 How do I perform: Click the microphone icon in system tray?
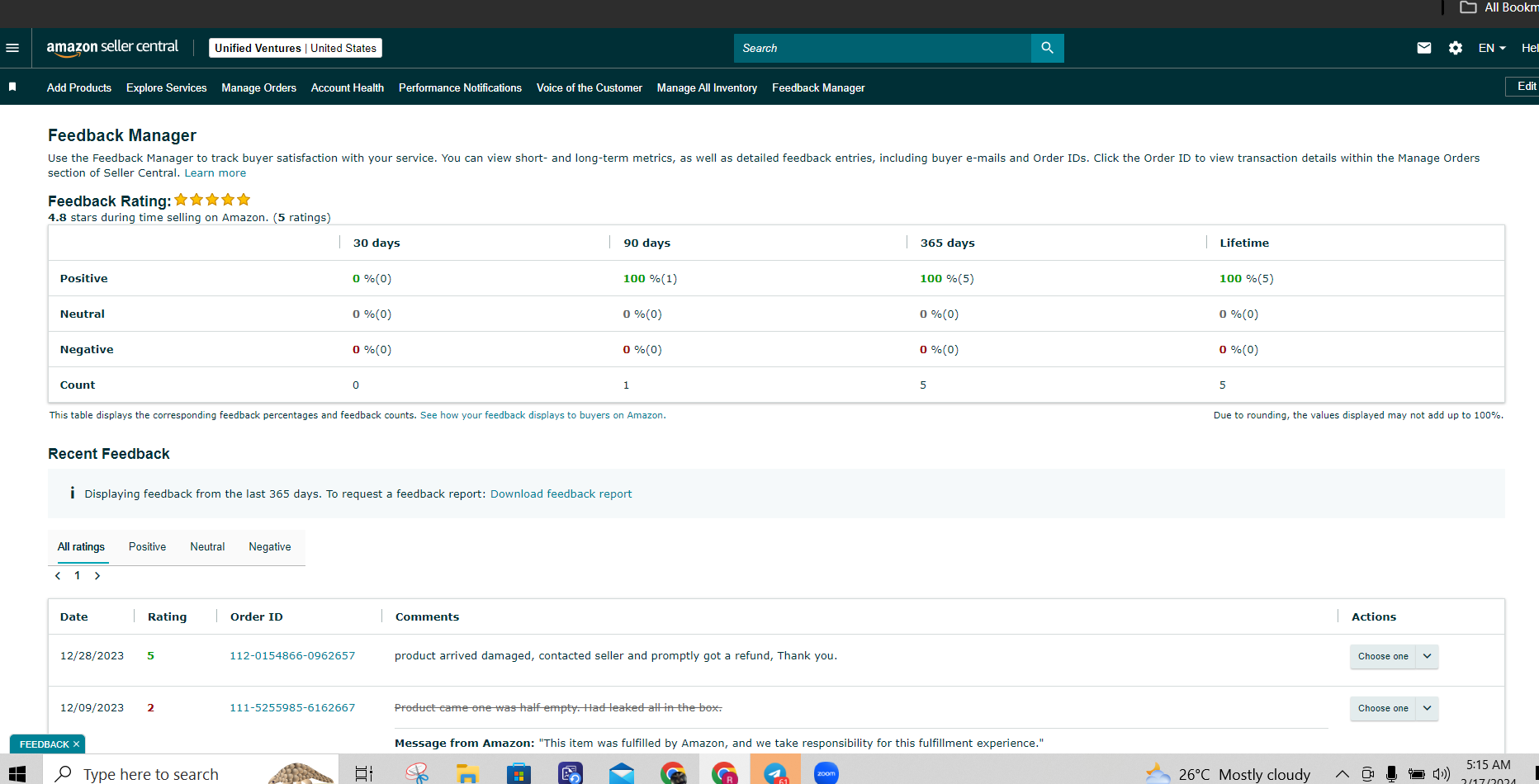[x=1391, y=774]
